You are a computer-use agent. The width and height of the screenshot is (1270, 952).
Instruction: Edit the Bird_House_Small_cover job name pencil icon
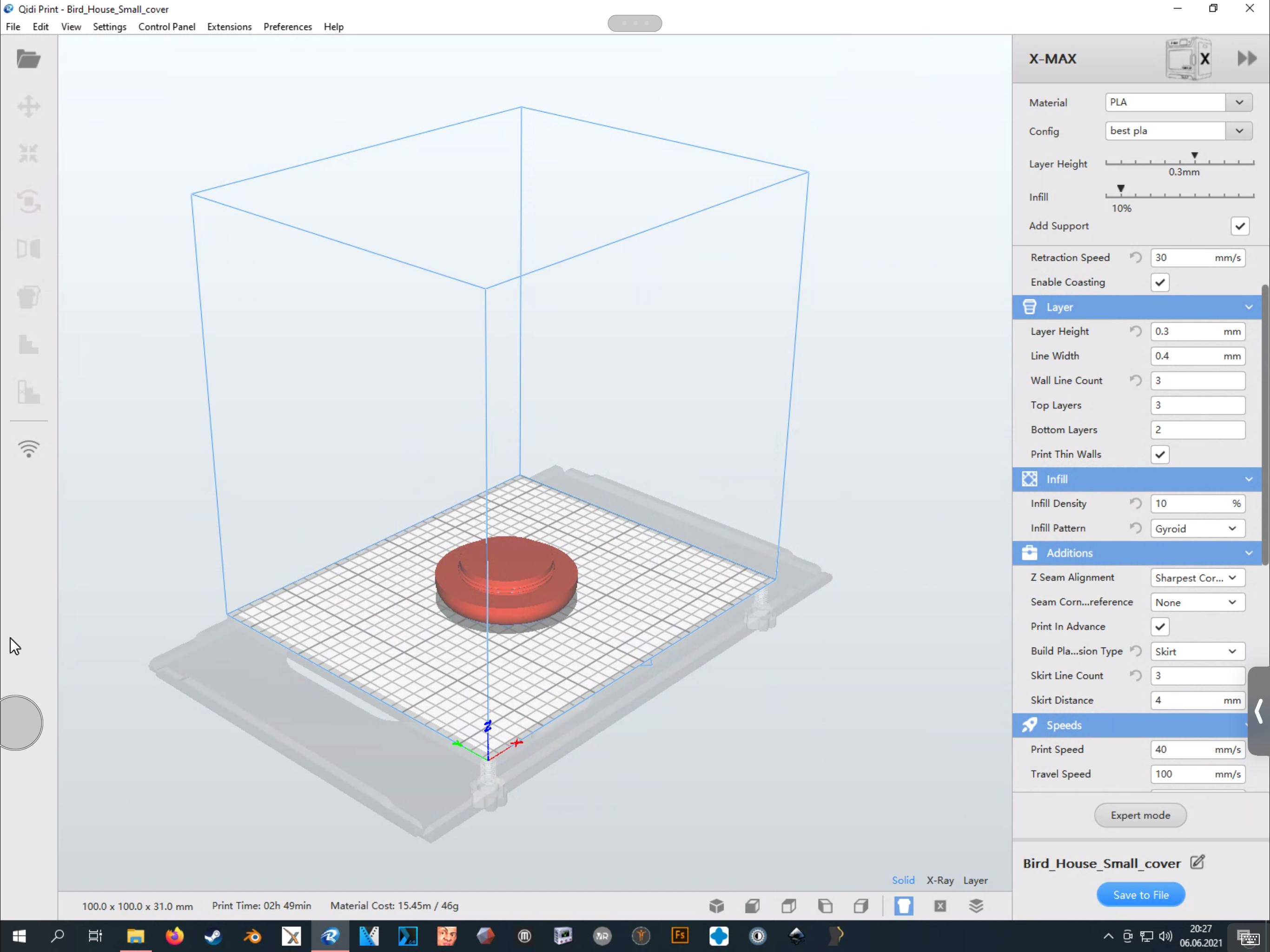[1197, 862]
